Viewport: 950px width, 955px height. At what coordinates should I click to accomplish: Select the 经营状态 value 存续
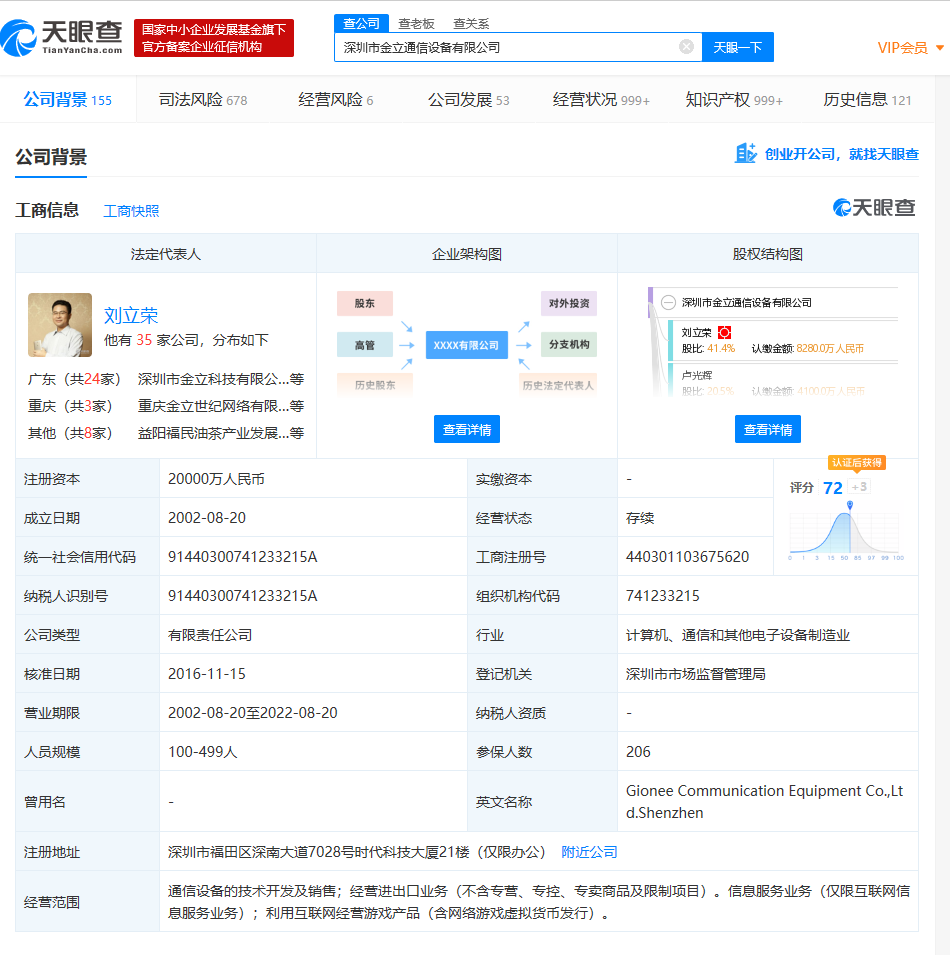point(640,518)
